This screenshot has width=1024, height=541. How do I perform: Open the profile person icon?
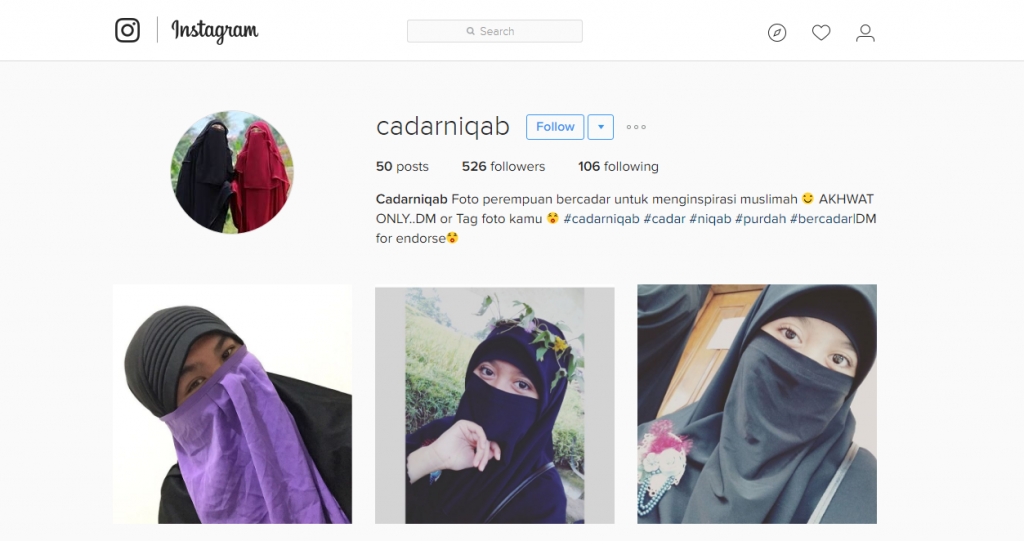pyautogui.click(x=865, y=33)
